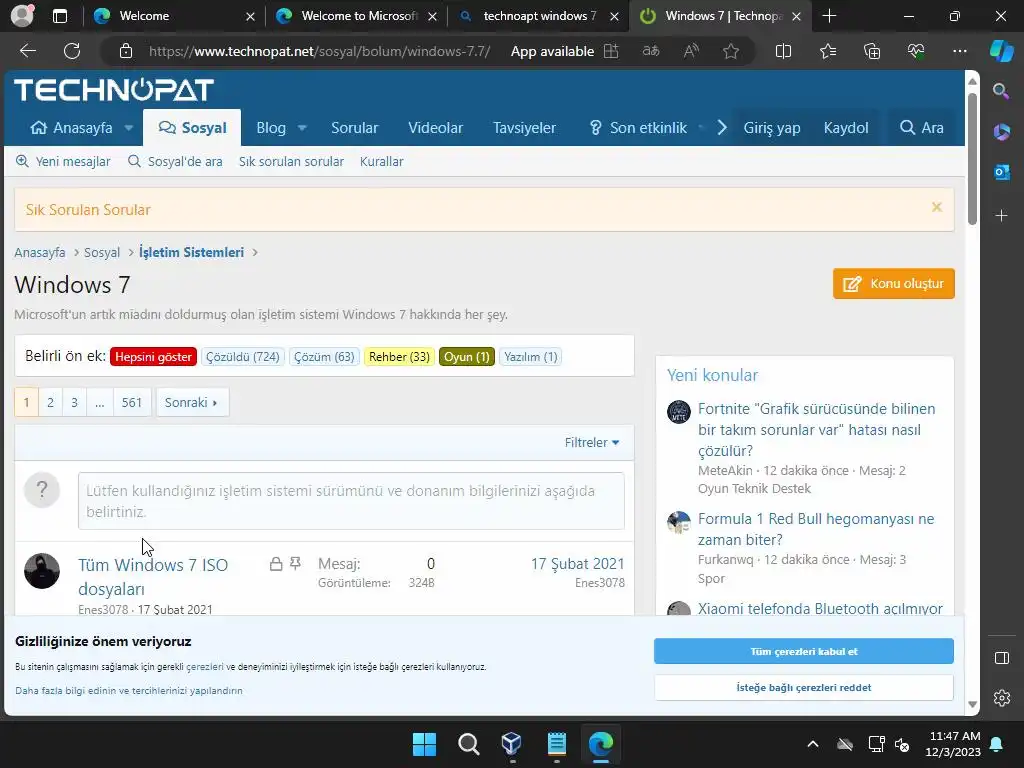The image size is (1024, 768).
Task: Filter by Çözüldü (724) prefix
Action: pos(243,357)
